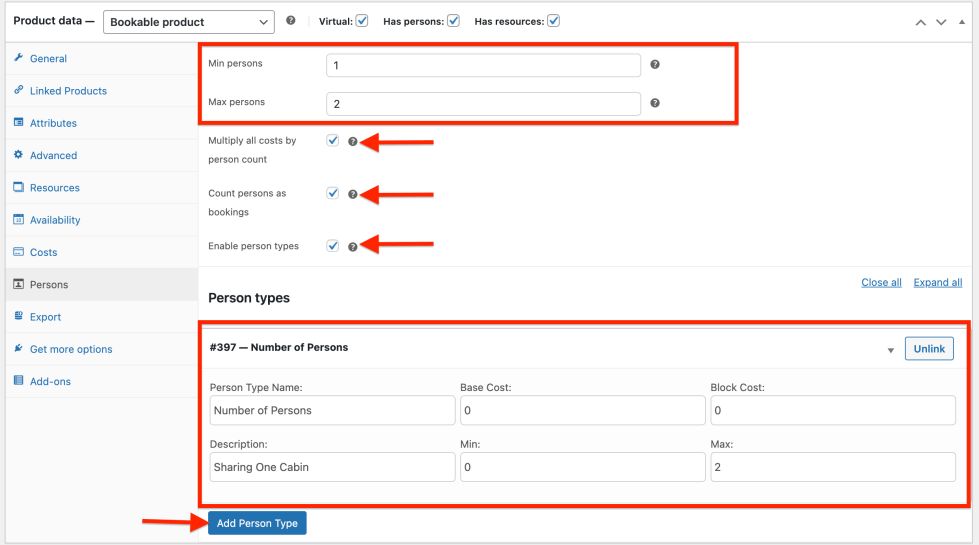Collapse the #397 Number of Persons row

[x=890, y=350]
